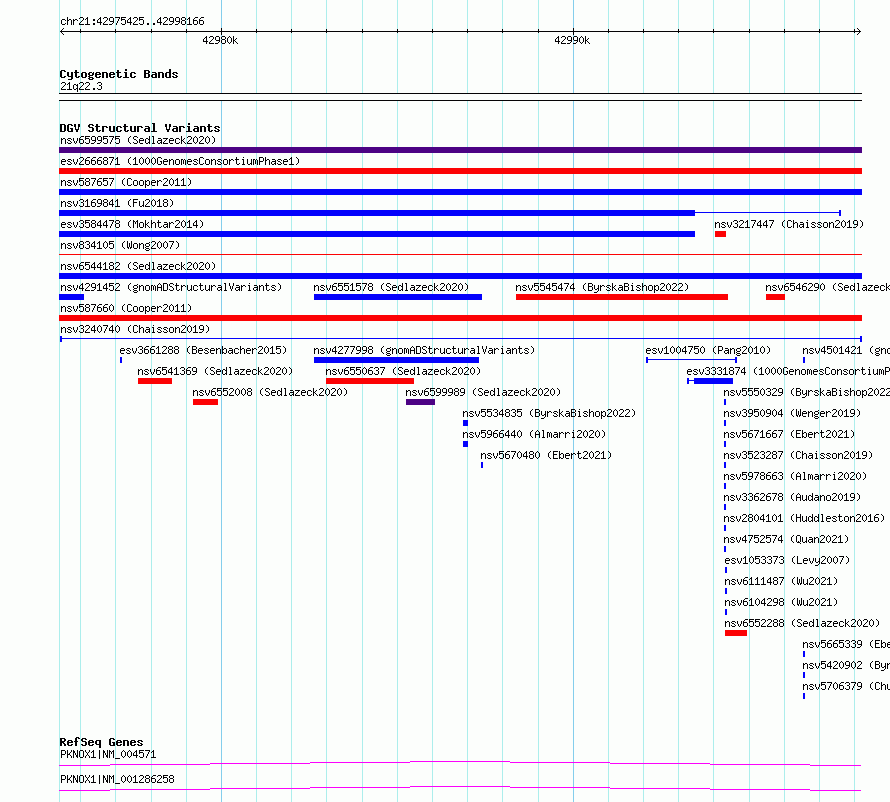Click the DGV Structural Variants track title

coord(140,128)
